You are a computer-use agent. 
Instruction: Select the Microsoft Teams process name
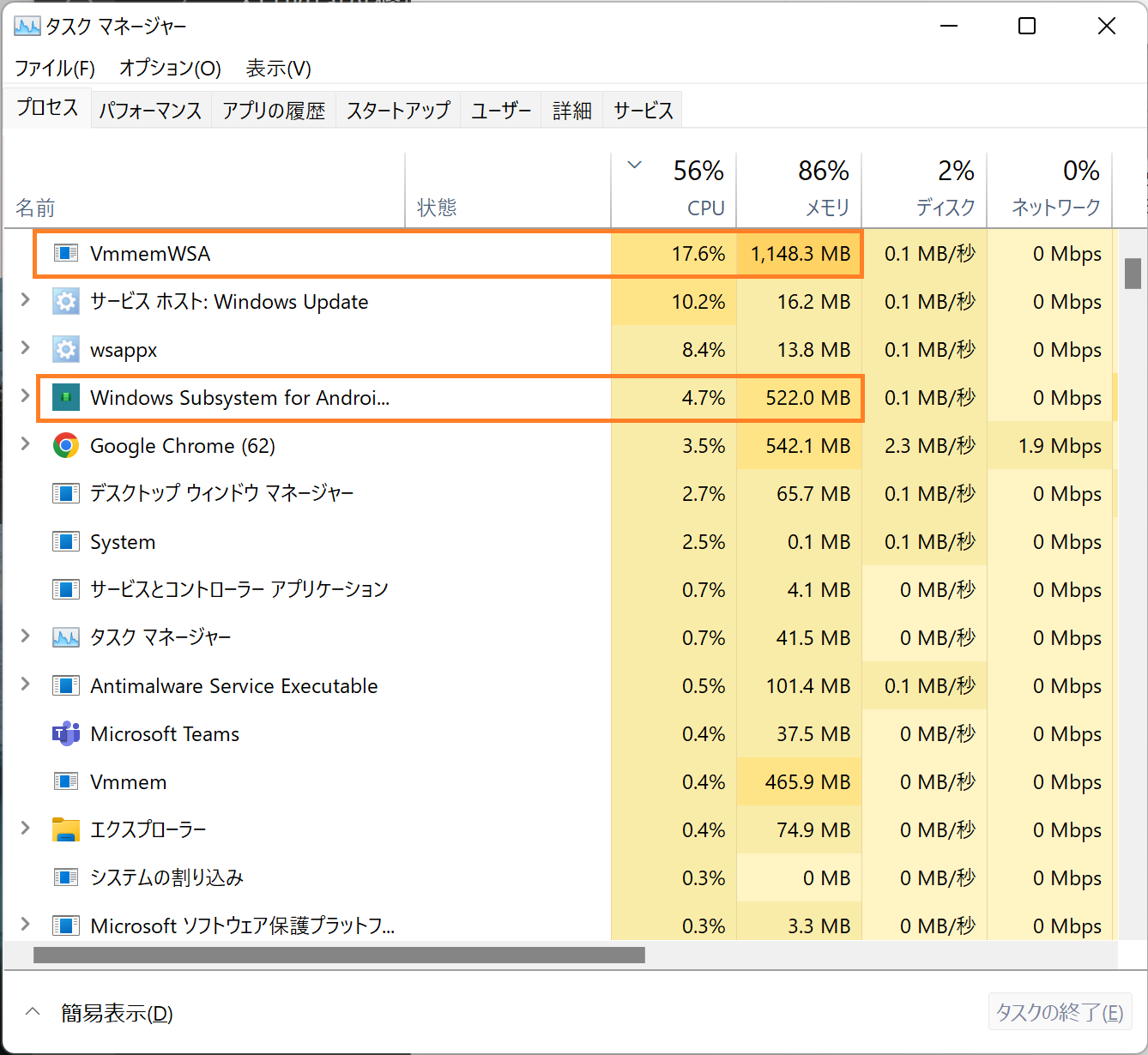click(165, 734)
